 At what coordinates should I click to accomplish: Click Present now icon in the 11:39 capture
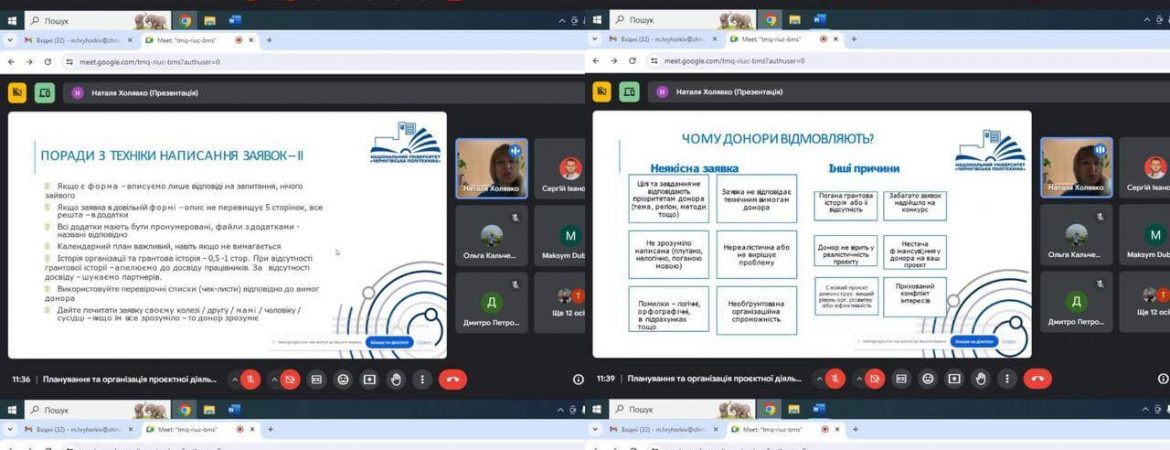point(954,379)
